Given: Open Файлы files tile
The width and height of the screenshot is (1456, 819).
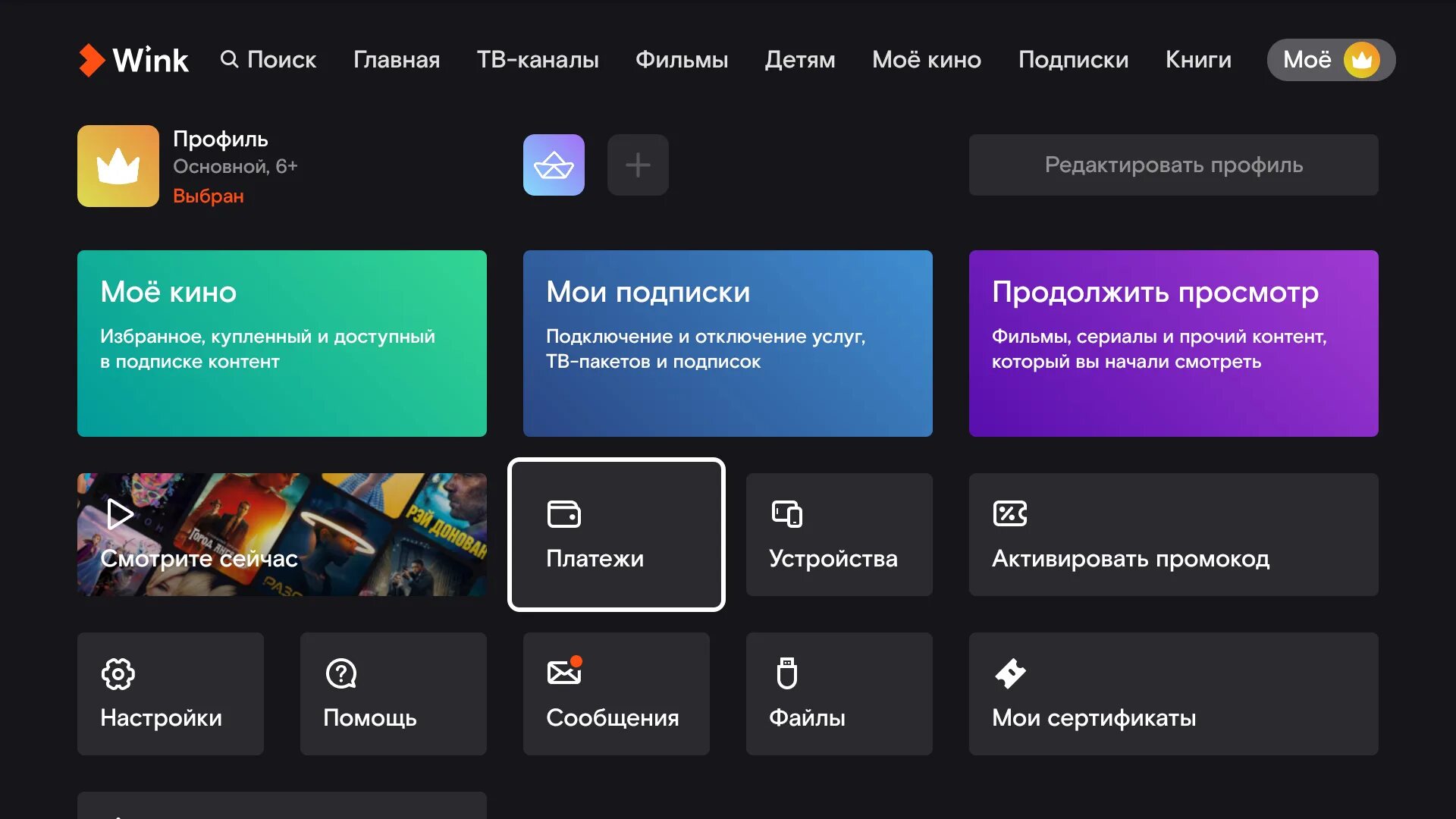Looking at the screenshot, I should tap(839, 694).
